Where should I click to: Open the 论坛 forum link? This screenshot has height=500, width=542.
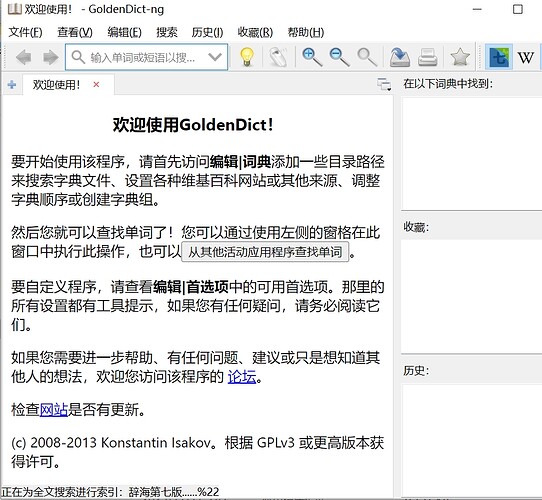pos(242,377)
